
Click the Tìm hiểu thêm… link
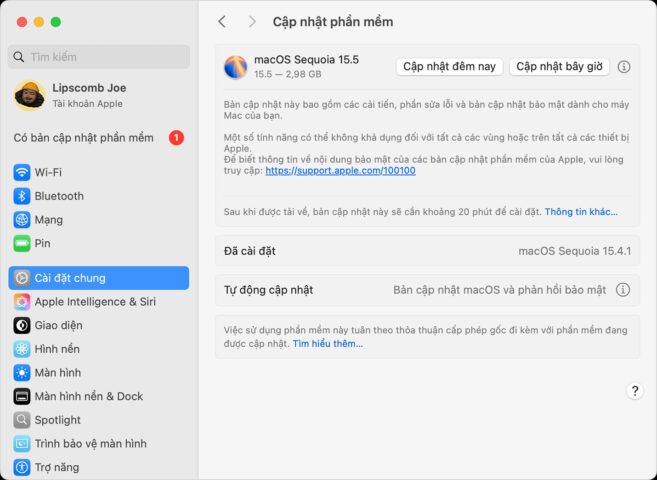click(328, 344)
